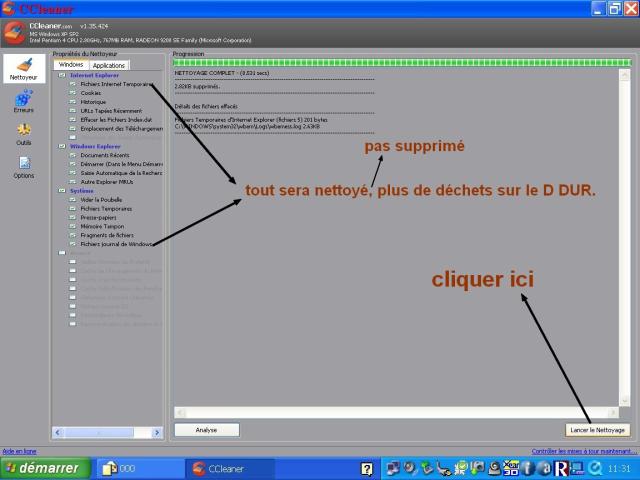The height and width of the screenshot is (480, 640).
Task: Toggle Mémoire Tampon checkbox
Action: click(73, 226)
